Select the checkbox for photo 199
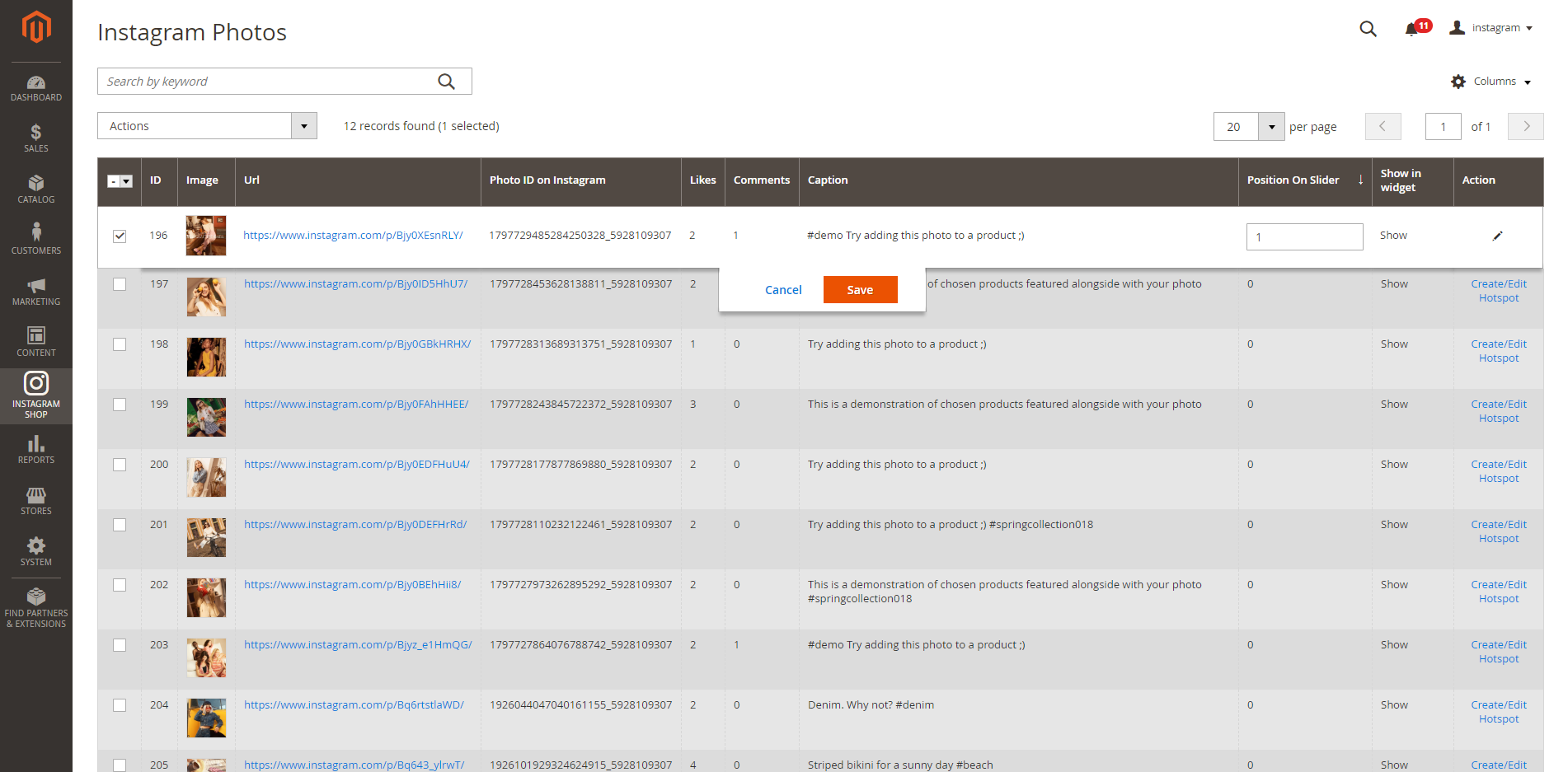 point(120,405)
